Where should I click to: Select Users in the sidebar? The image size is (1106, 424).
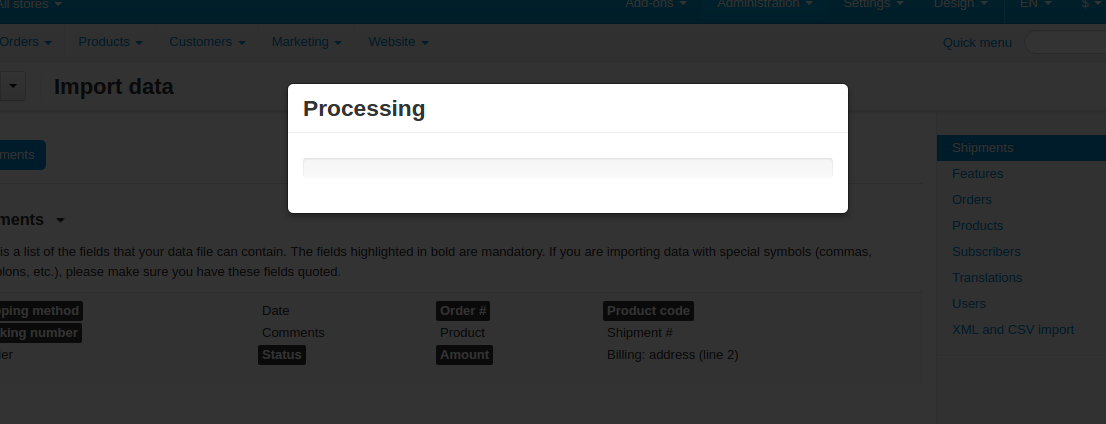968,304
